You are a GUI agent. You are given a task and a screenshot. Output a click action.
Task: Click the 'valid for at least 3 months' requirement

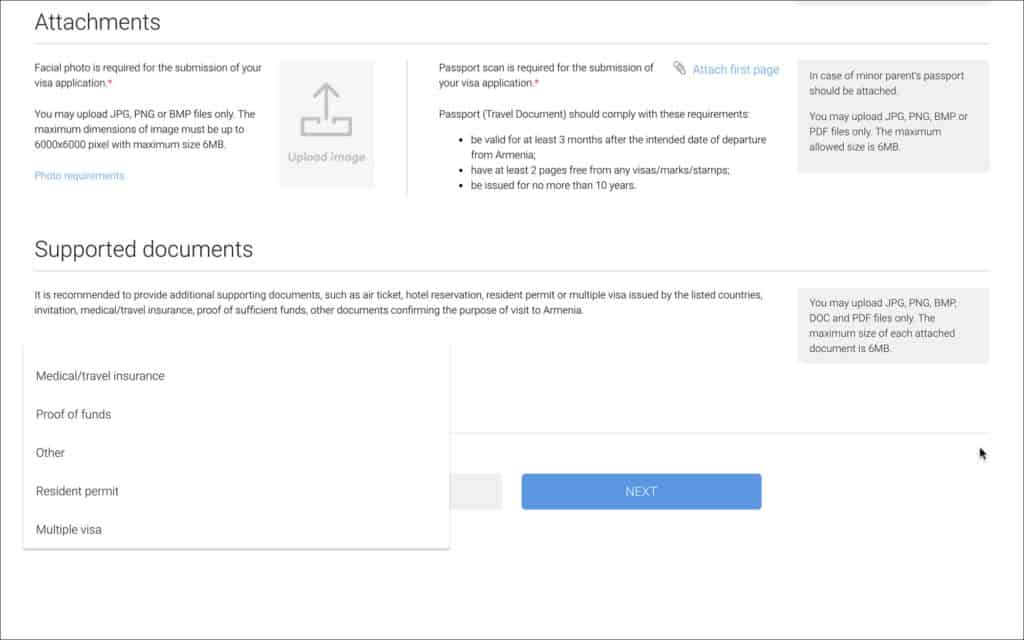pos(618,147)
